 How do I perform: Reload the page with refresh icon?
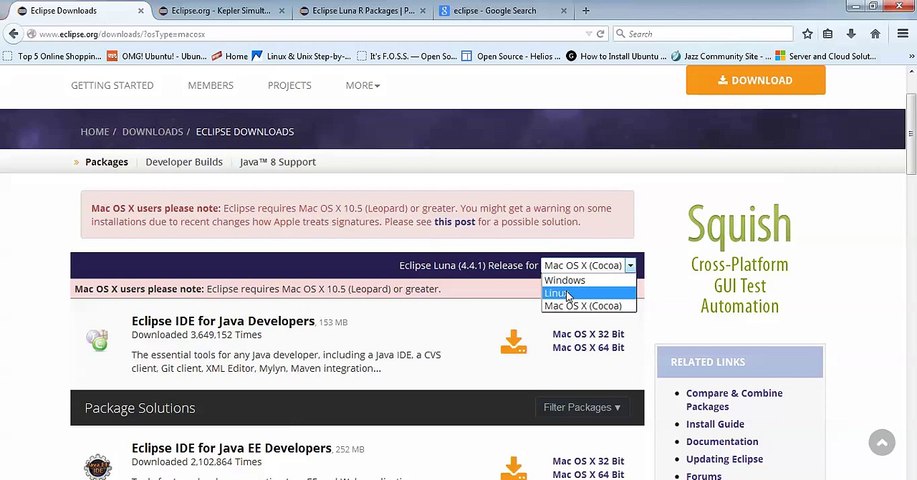coord(600,34)
